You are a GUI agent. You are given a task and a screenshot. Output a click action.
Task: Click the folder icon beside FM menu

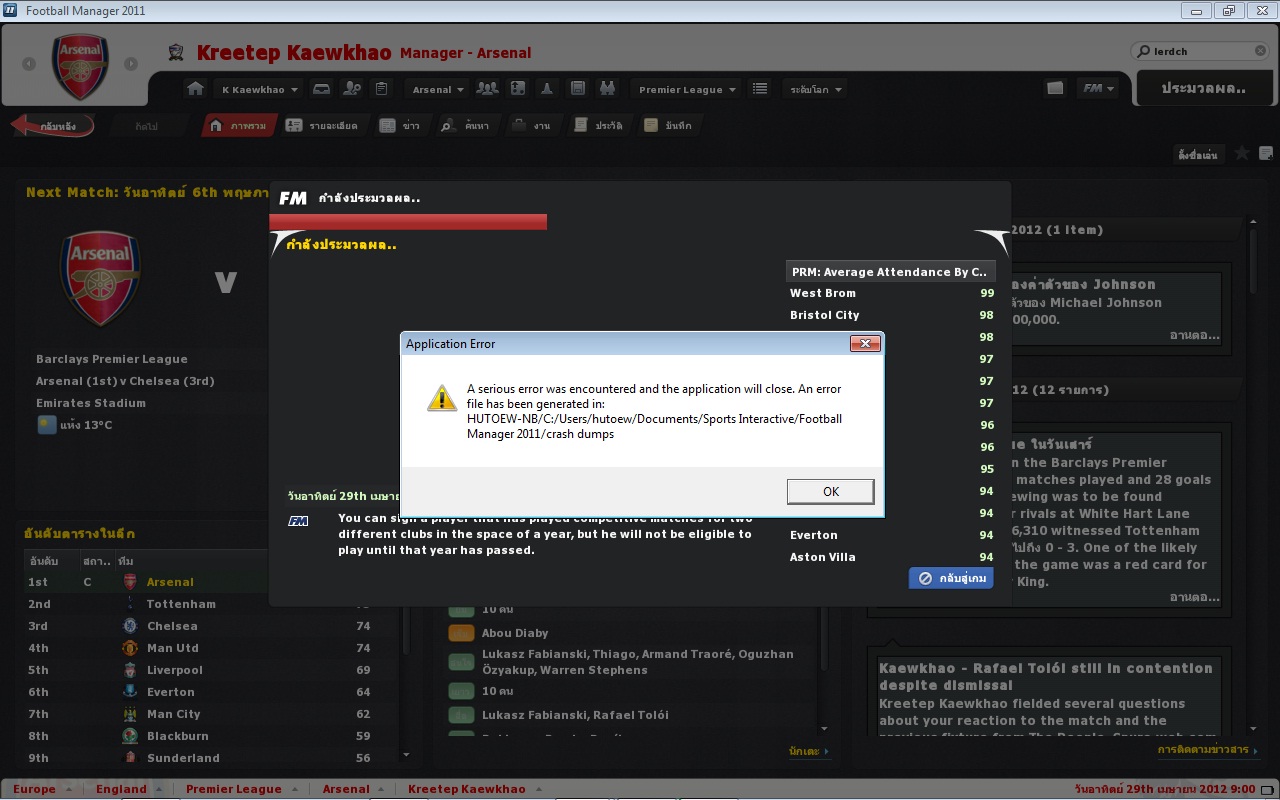pyautogui.click(x=1055, y=88)
